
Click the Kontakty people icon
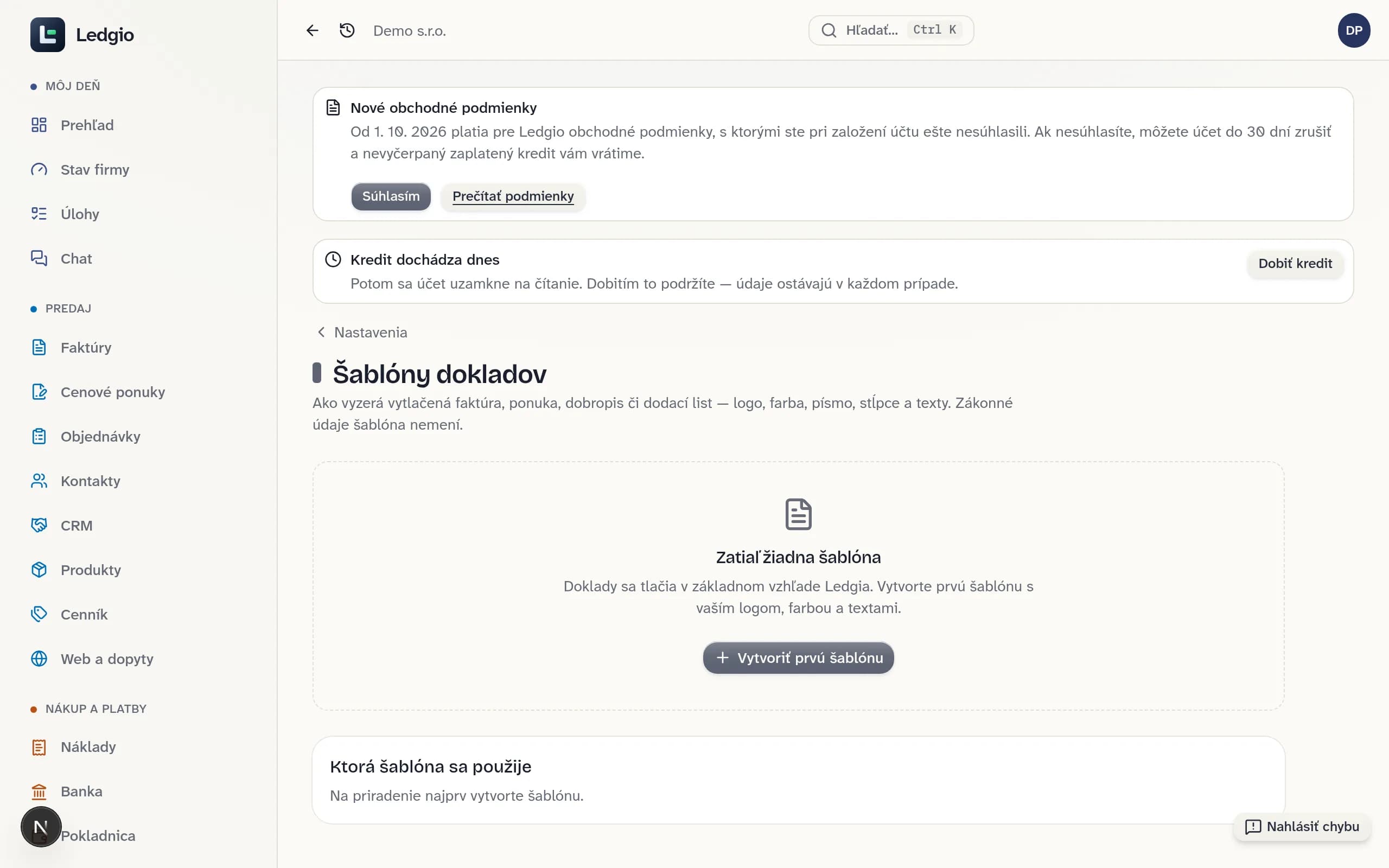click(39, 481)
